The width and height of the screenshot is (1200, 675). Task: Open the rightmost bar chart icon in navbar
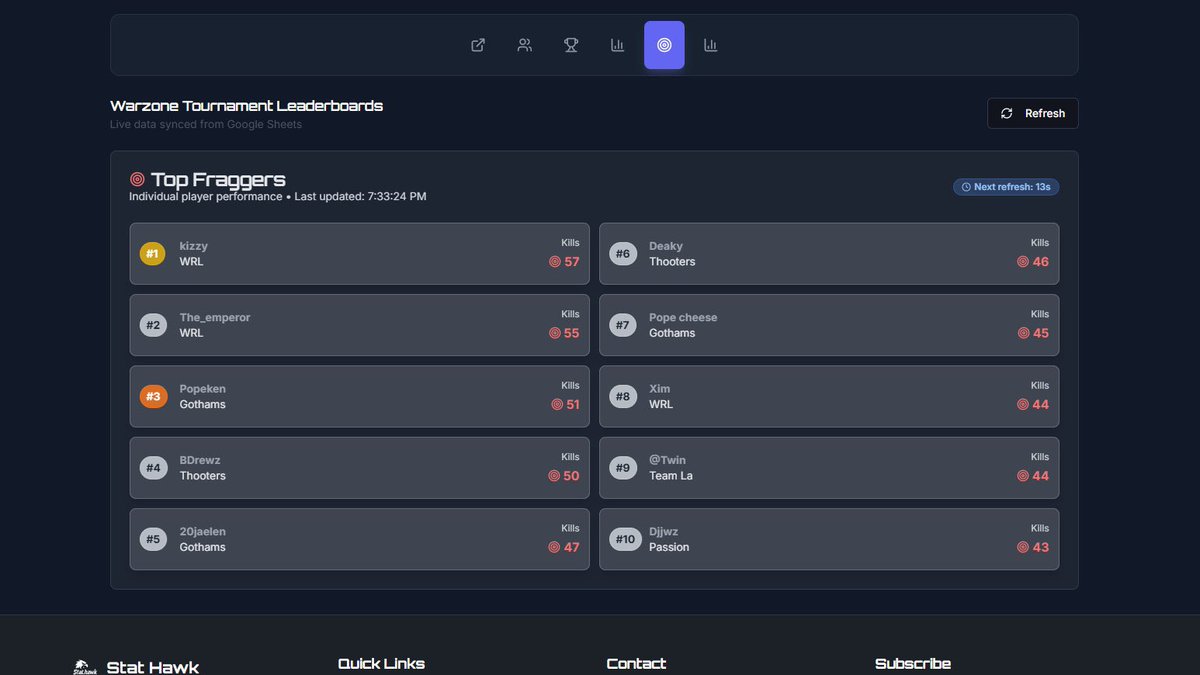click(710, 45)
